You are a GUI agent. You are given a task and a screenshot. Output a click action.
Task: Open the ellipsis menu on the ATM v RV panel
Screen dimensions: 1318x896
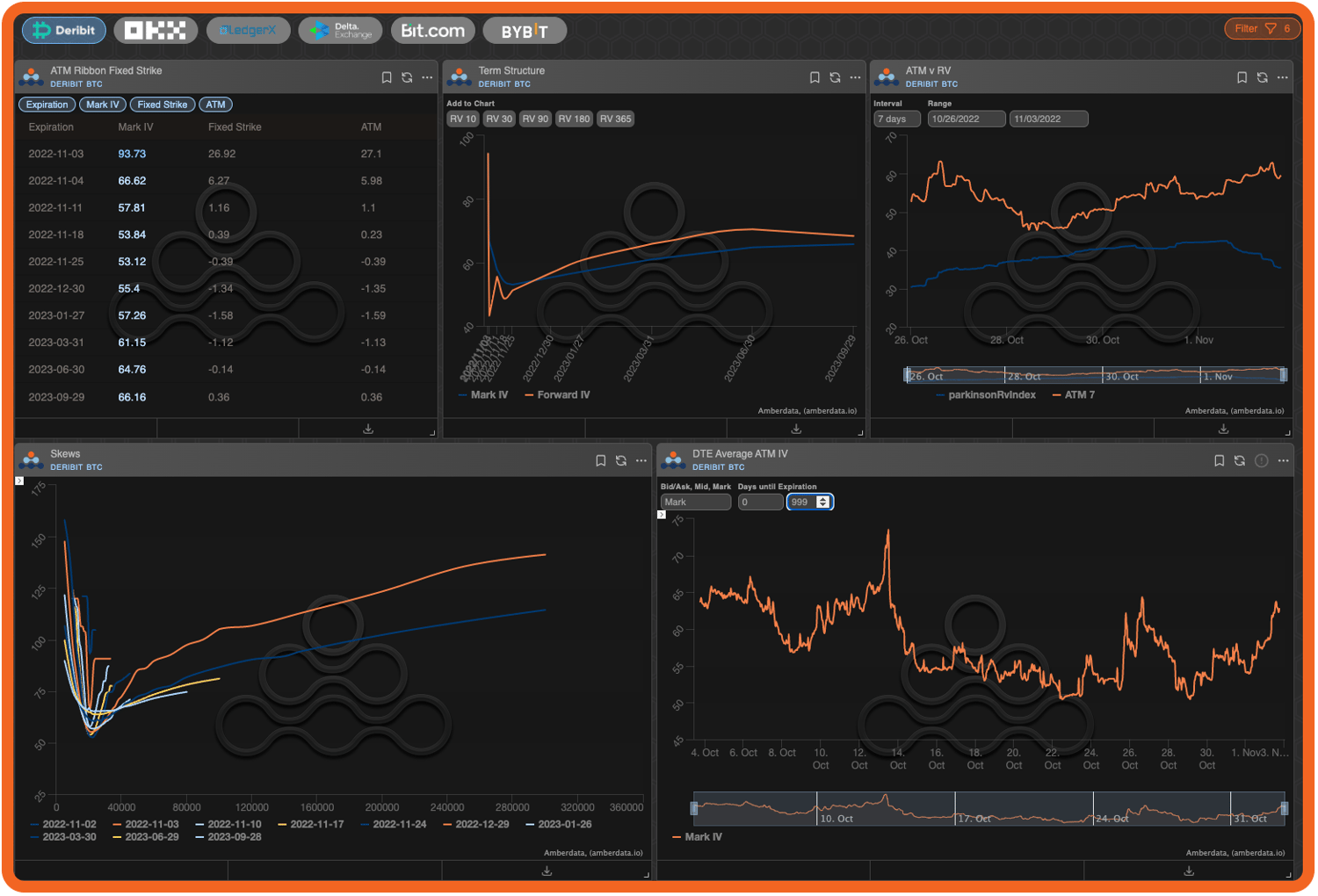tap(1283, 76)
